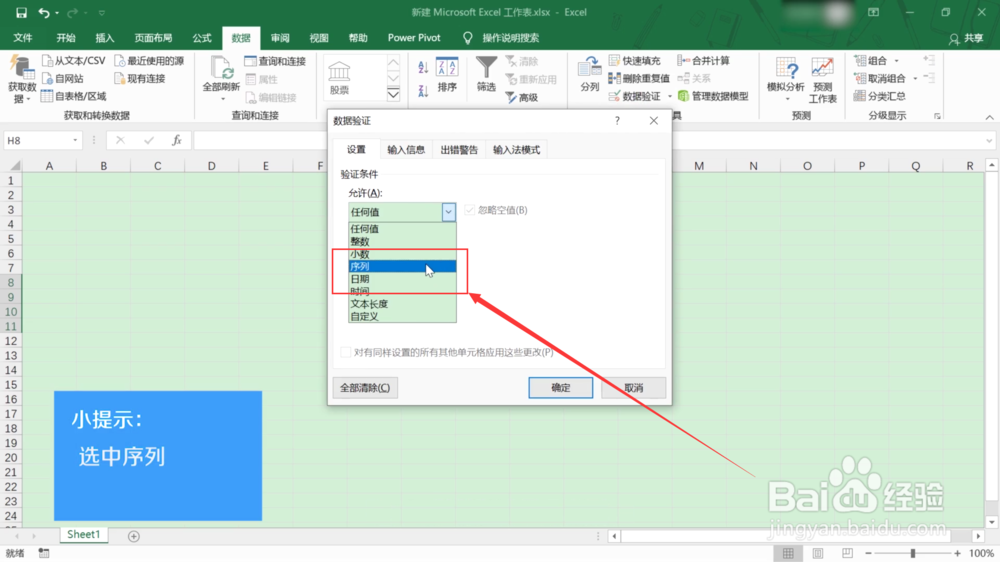The image size is (1000, 562).
Task: Expand the Allow (允许) dropdown arrow
Action: [x=448, y=212]
